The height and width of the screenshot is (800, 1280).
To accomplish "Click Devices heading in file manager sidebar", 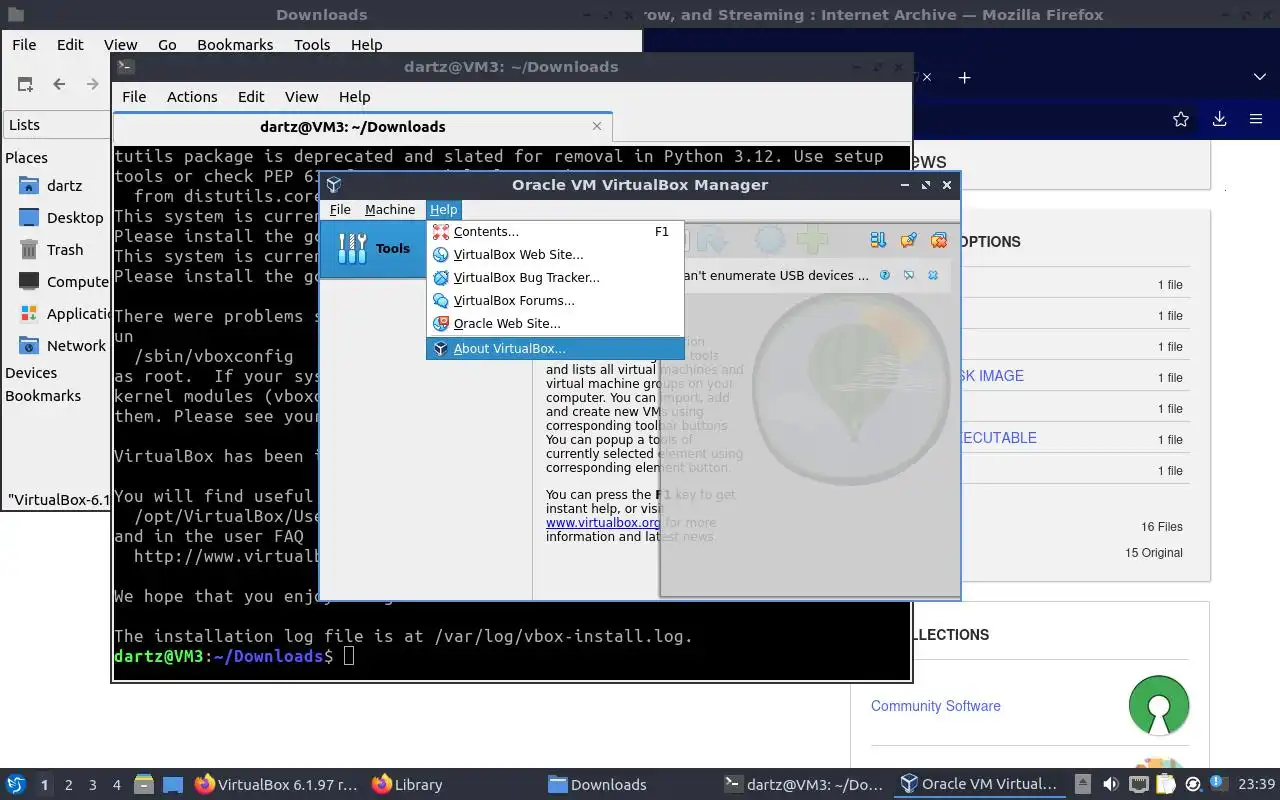I will 31,372.
